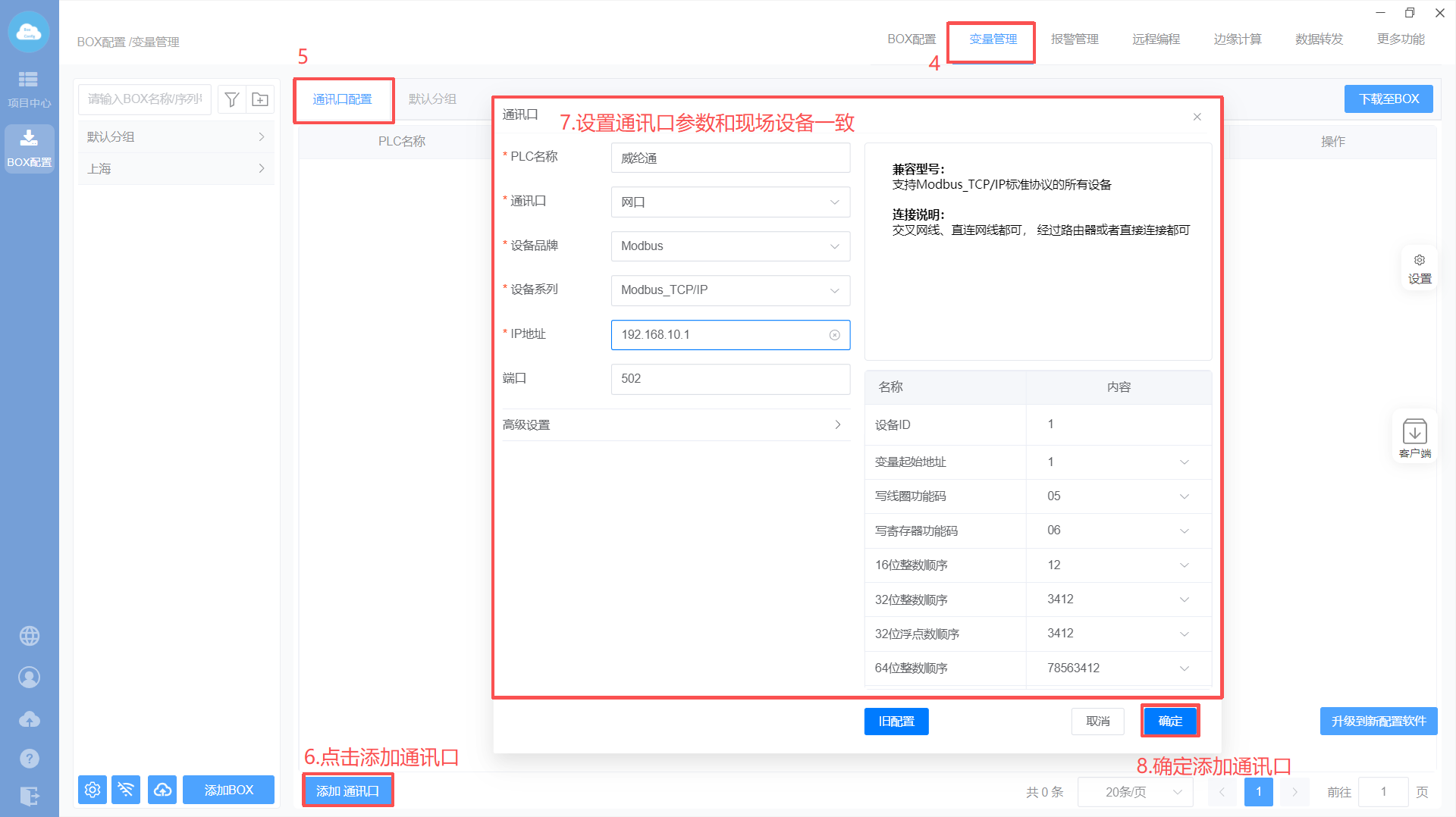Click the cloud upload icon button
Image resolution: width=1456 pixels, height=817 pixels.
tap(162, 790)
